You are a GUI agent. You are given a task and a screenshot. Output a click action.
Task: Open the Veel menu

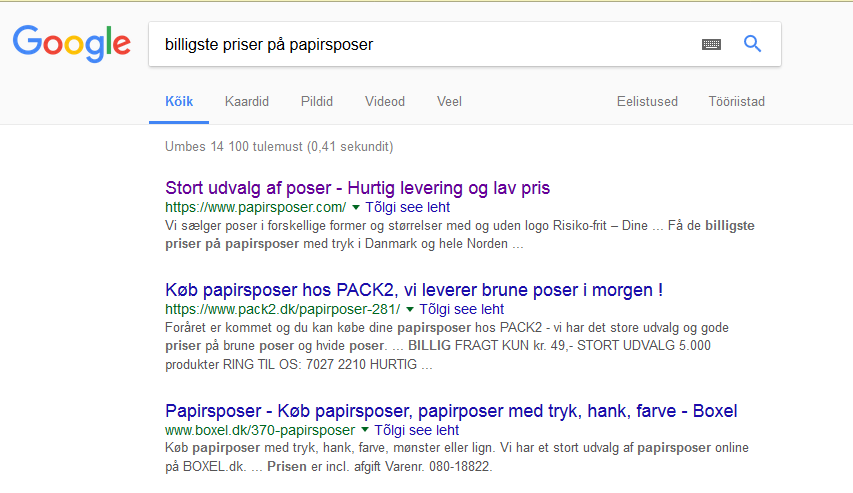point(449,102)
